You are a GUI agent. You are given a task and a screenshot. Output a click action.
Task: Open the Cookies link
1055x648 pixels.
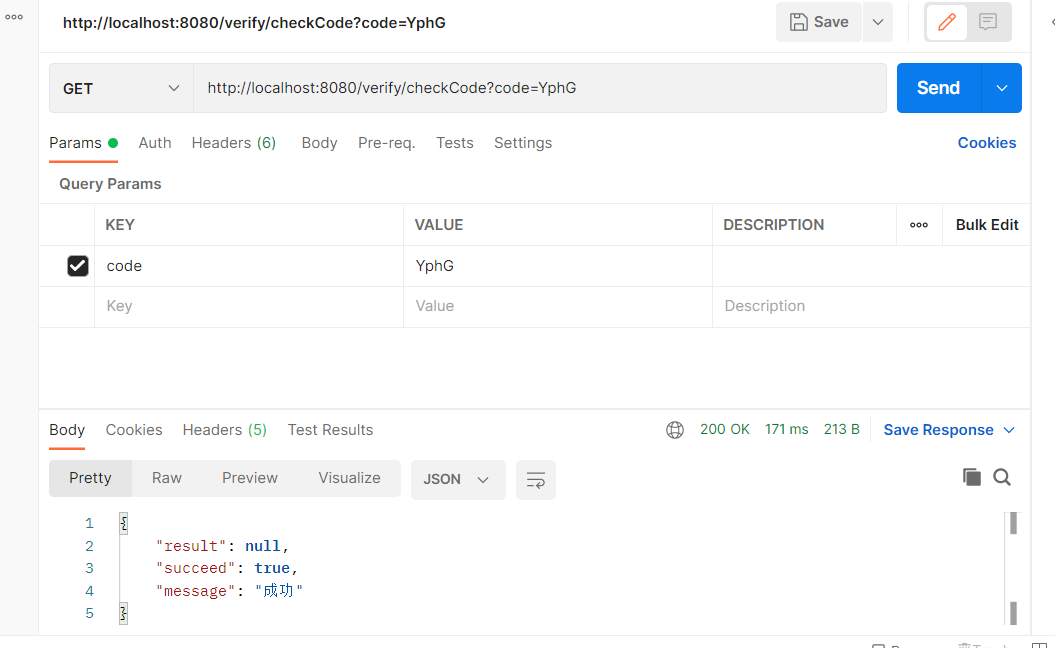click(x=986, y=143)
